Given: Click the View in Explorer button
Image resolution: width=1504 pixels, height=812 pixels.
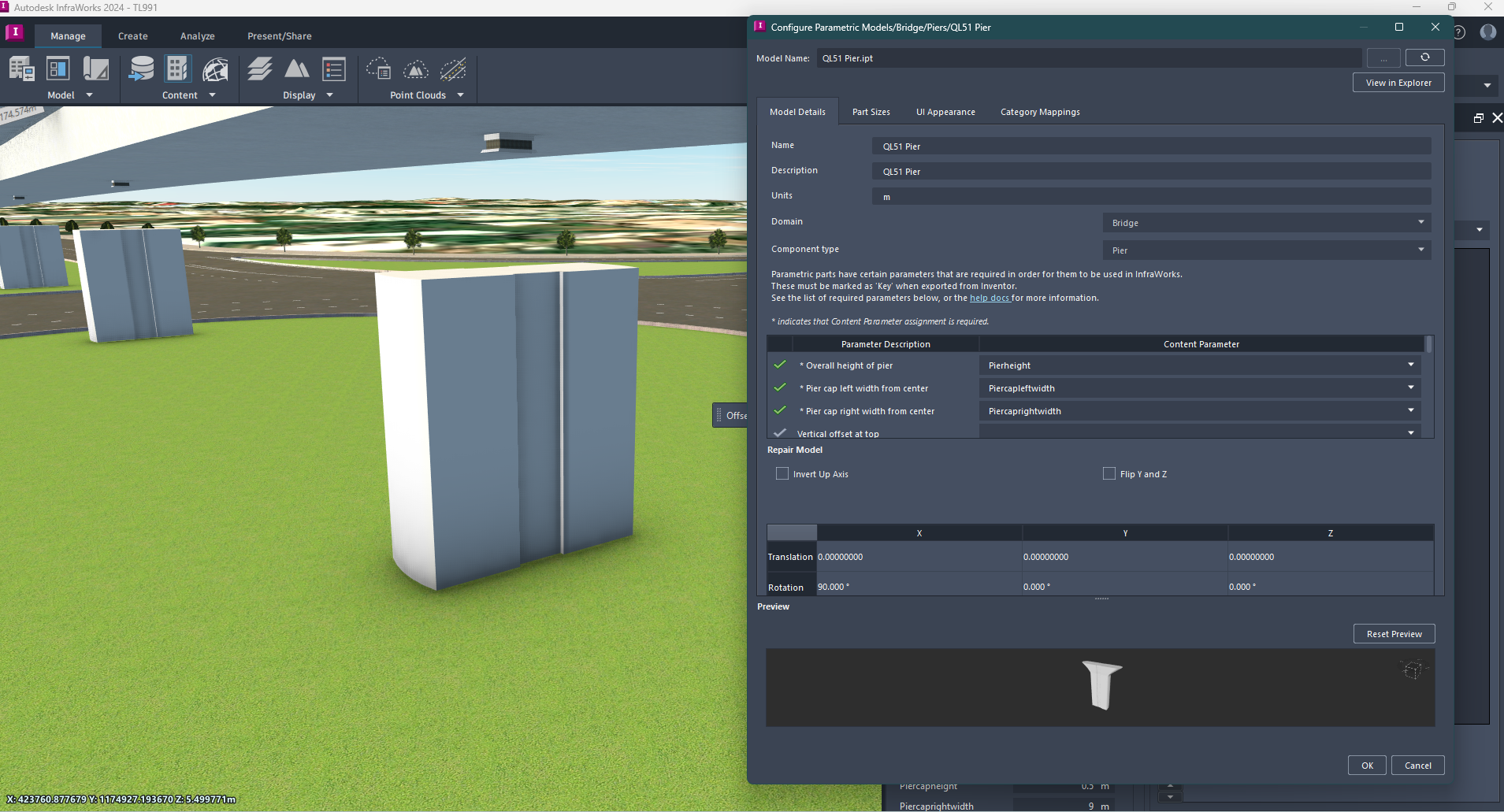Looking at the screenshot, I should pyautogui.click(x=1398, y=83).
